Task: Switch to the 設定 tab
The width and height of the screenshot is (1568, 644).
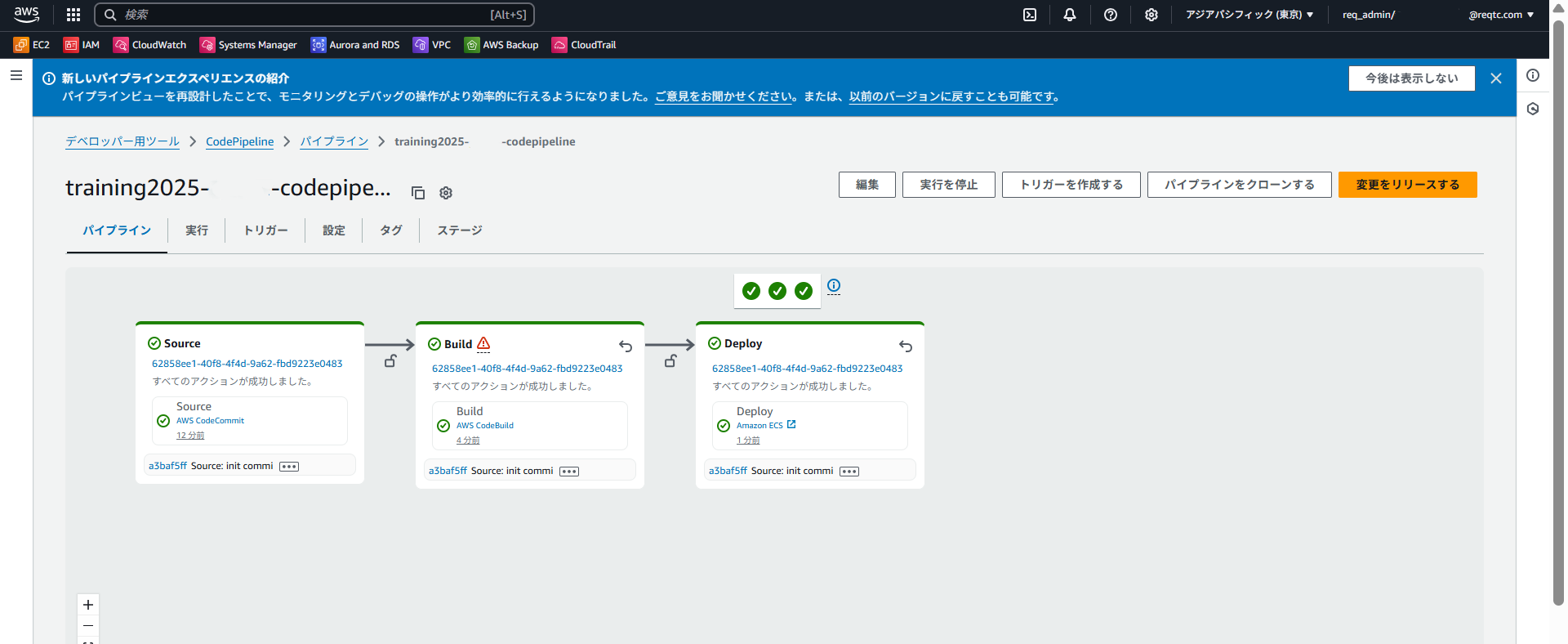Action: tap(334, 230)
